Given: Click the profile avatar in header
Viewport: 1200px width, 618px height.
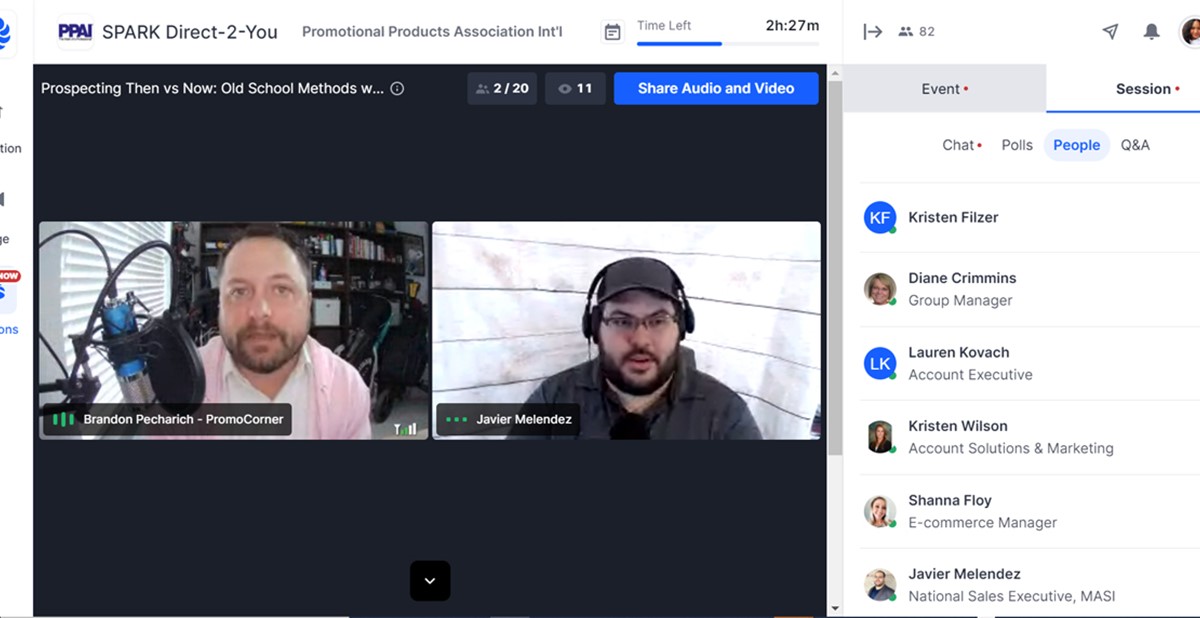Looking at the screenshot, I should (x=1190, y=32).
